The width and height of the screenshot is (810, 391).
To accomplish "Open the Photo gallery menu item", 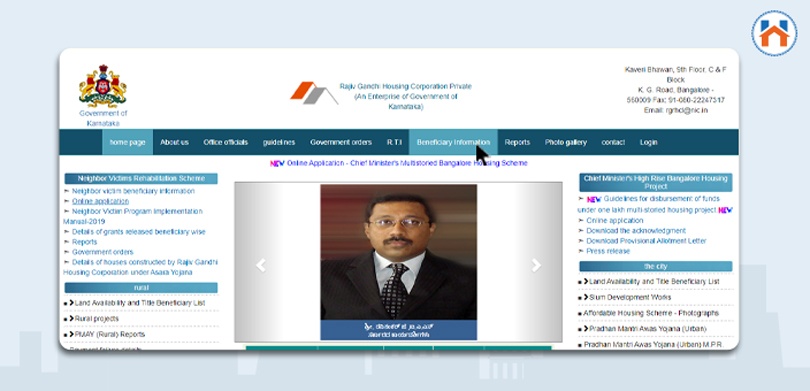I will [x=566, y=142].
